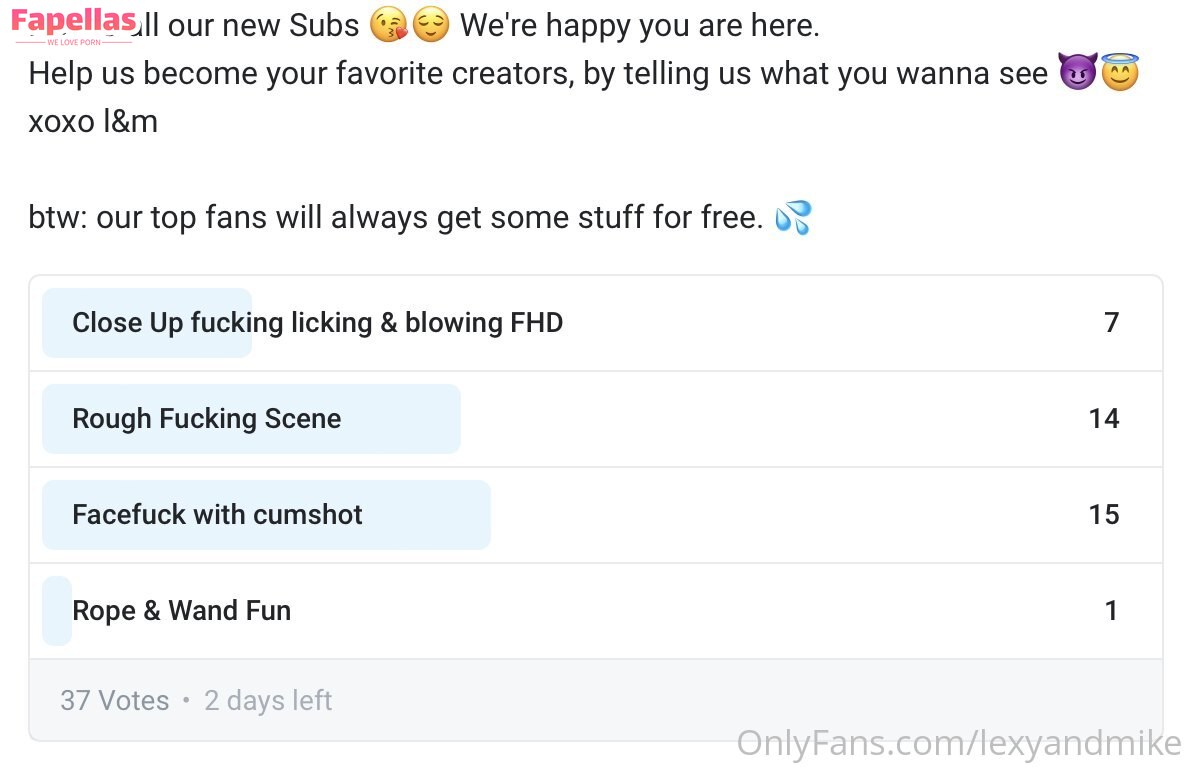Click the purple devil emoji
This screenshot has height=770, width=1188.
(x=1077, y=73)
